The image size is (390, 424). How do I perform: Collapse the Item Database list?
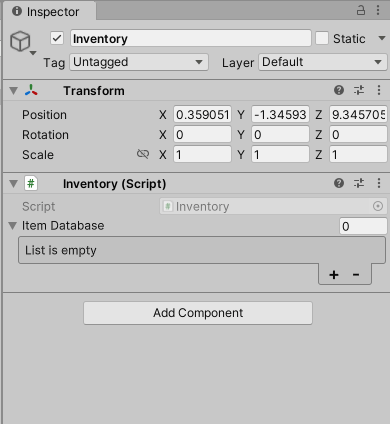(x=13, y=226)
